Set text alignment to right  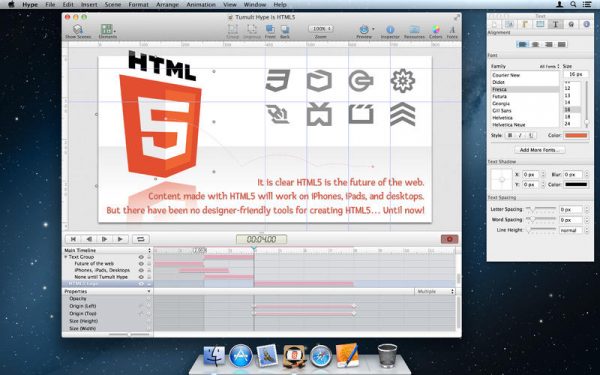coord(548,44)
